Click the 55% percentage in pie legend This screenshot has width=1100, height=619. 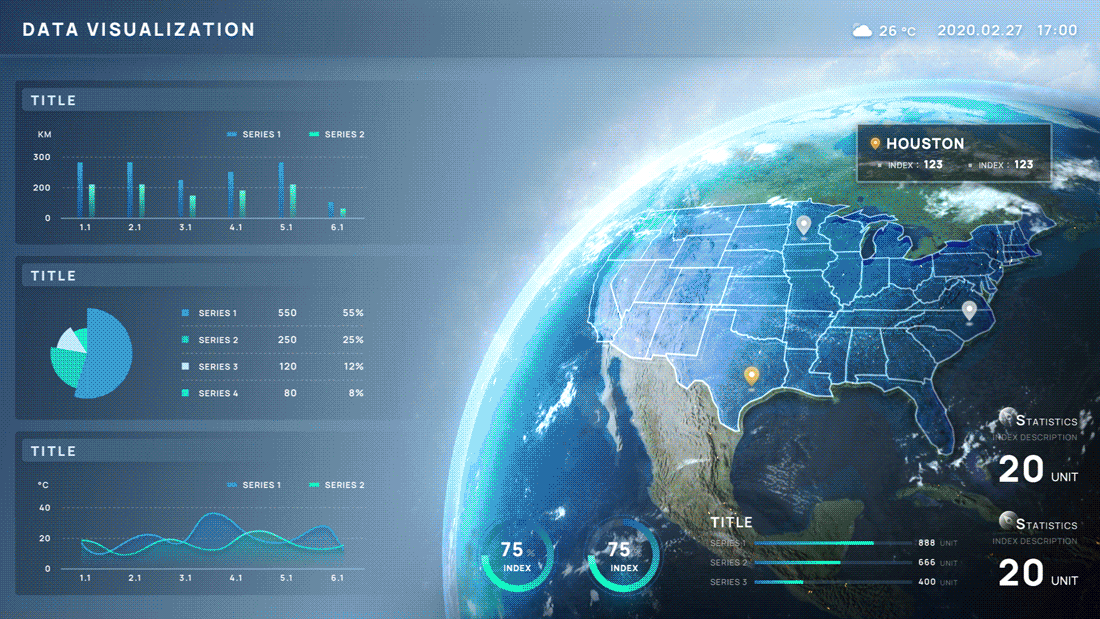(353, 313)
